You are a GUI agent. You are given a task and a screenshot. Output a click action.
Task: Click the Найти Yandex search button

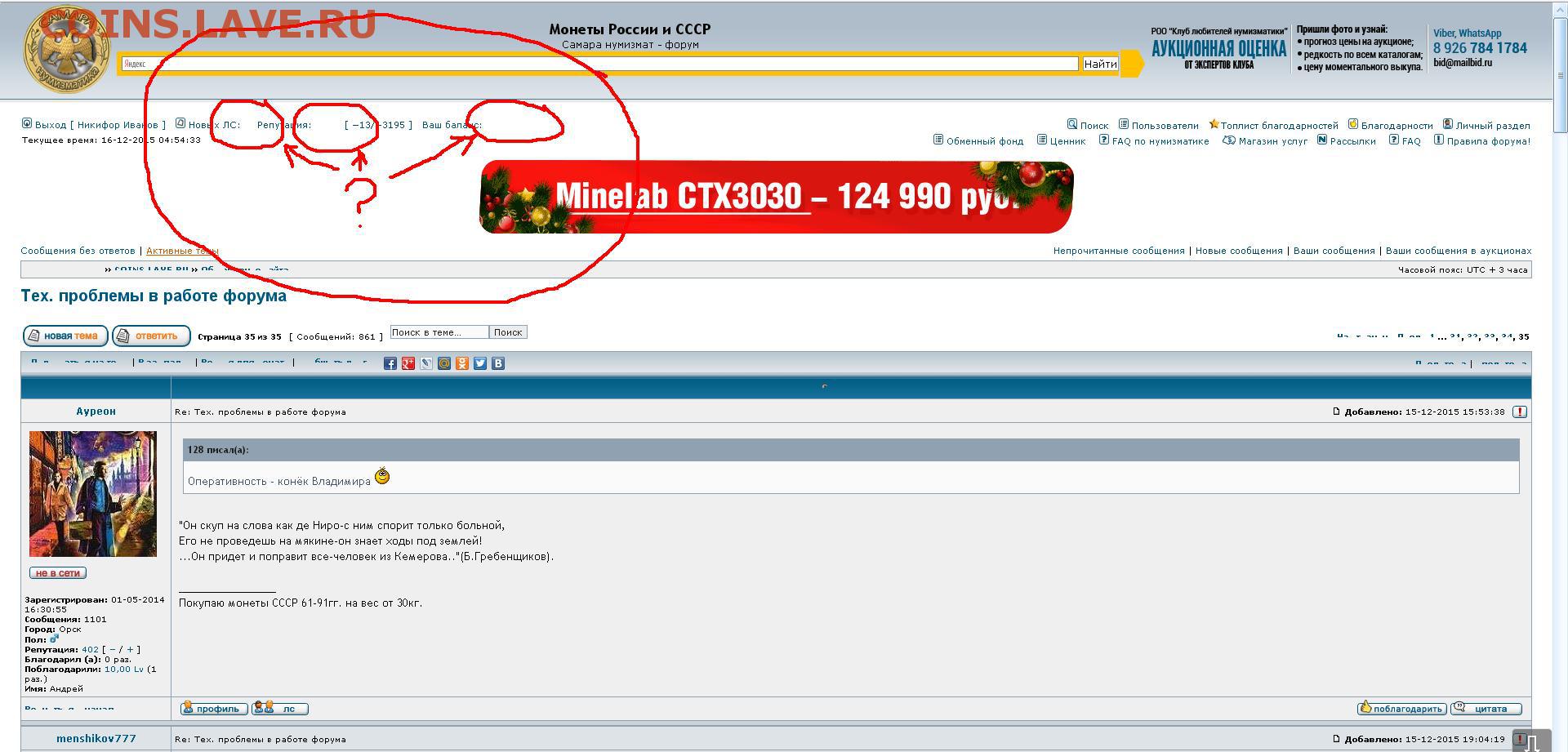coord(1100,64)
